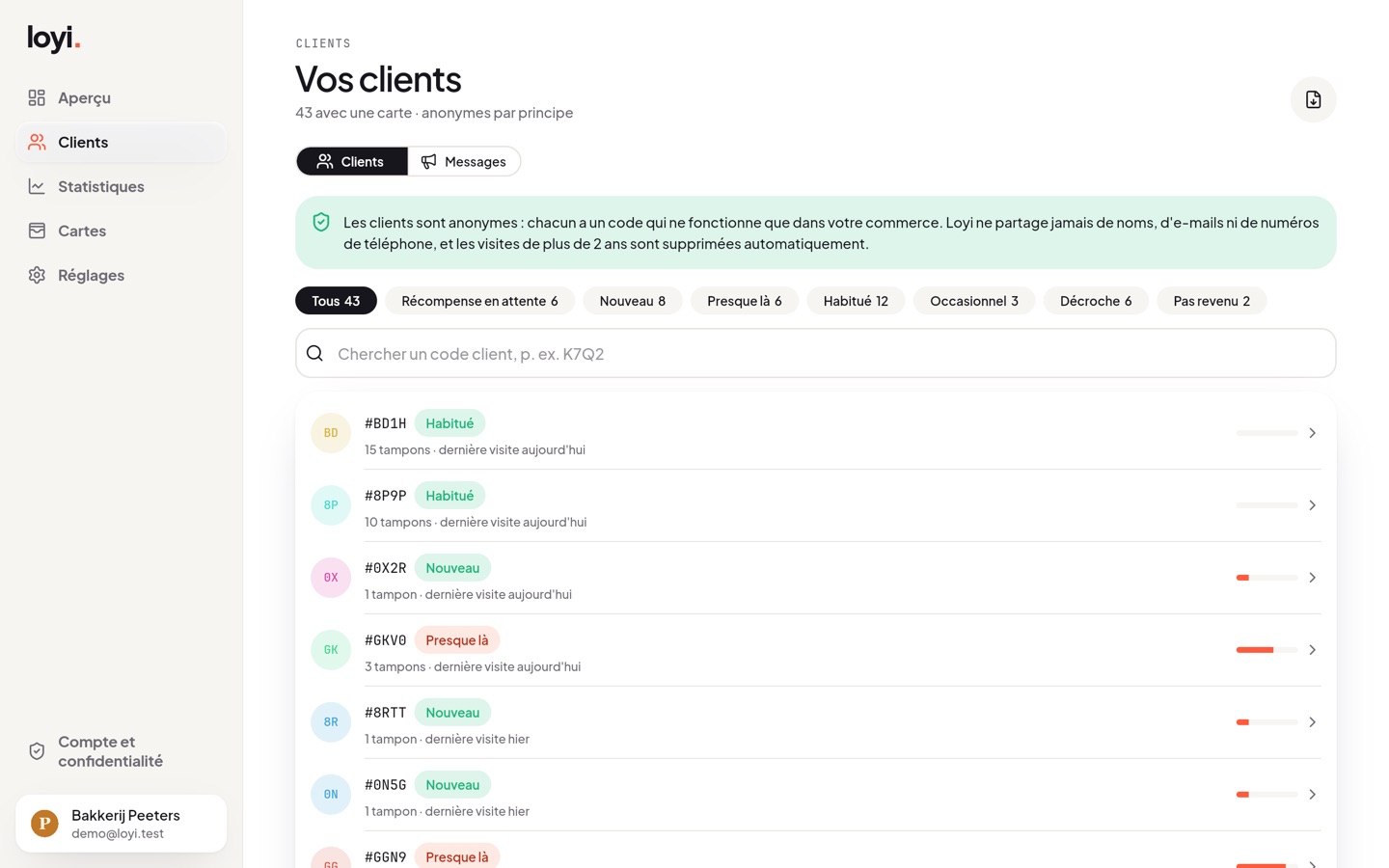Viewport: 1389px width, 868px height.
Task: Open Cartes in the sidebar
Action: [x=121, y=231]
